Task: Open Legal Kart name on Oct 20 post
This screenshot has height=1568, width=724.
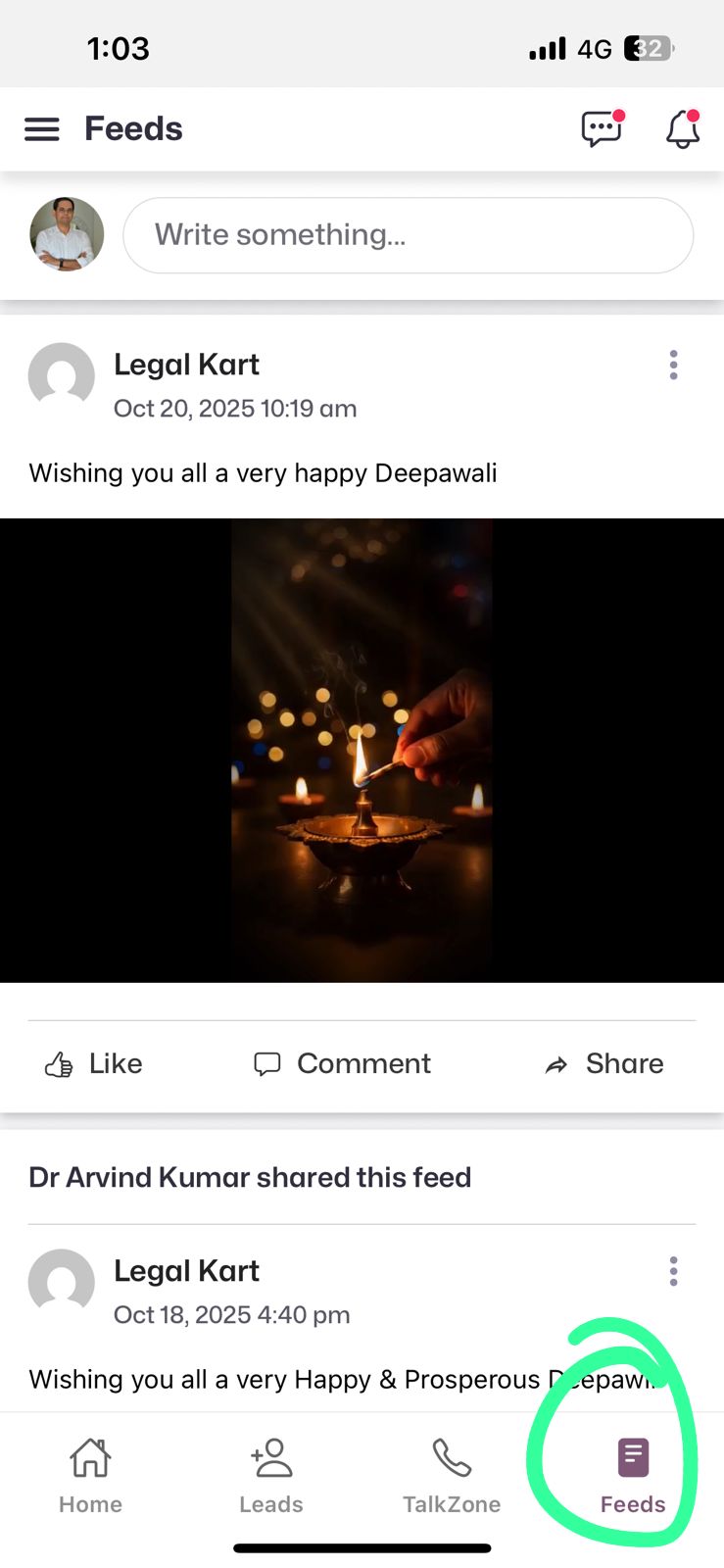Action: point(186,365)
